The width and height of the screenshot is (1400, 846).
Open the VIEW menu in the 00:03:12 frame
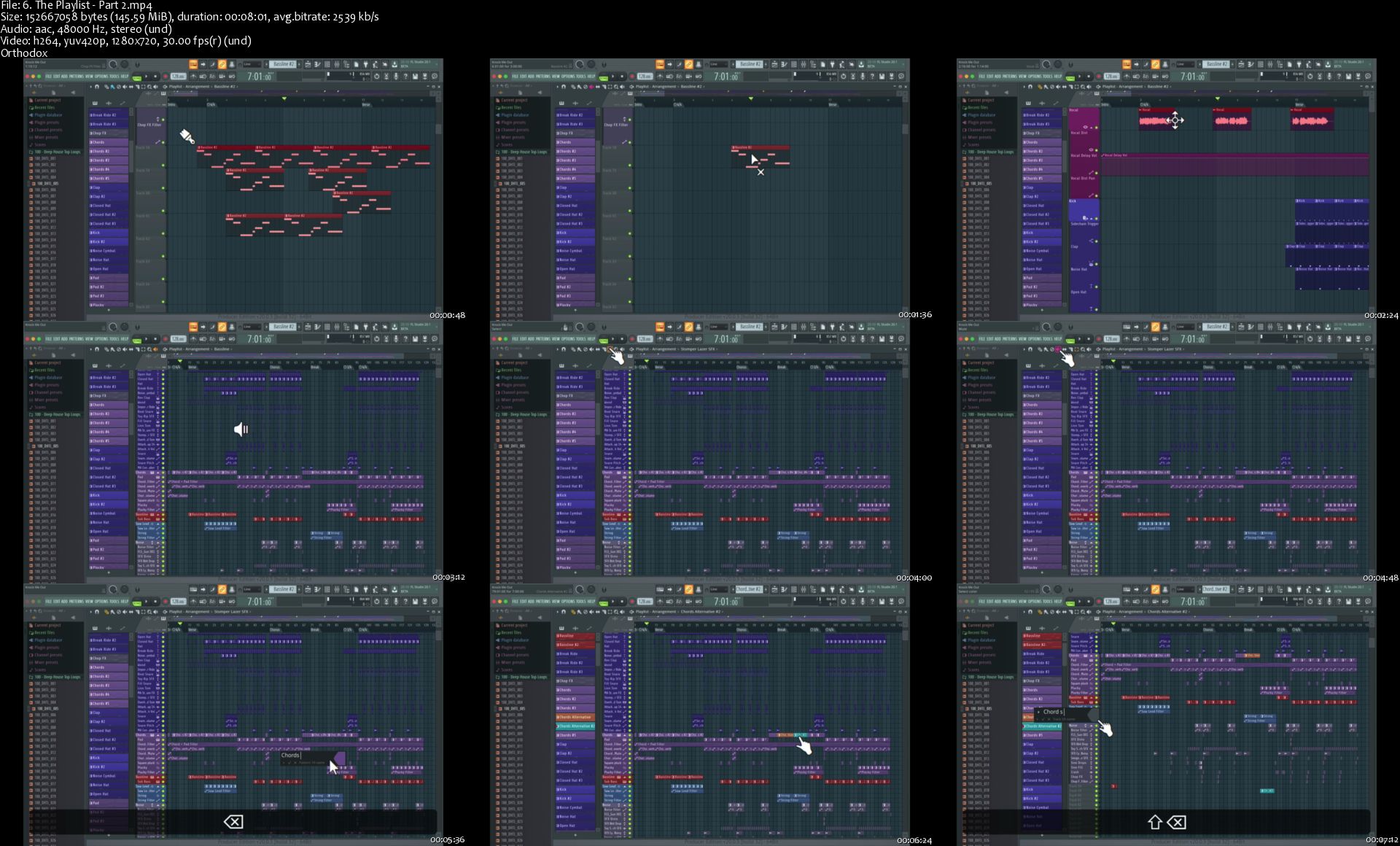point(89,339)
